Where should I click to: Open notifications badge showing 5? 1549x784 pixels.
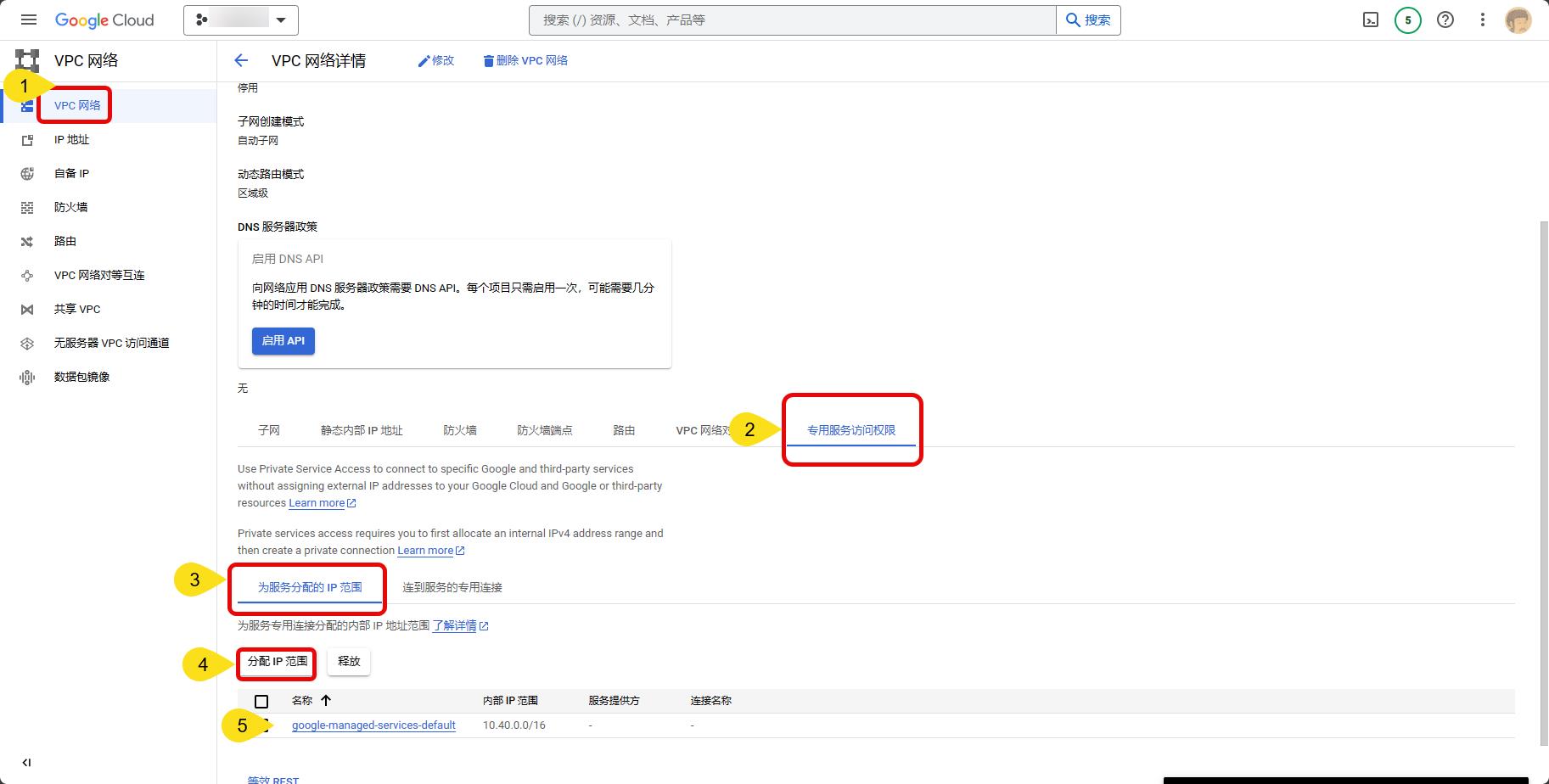coord(1407,20)
